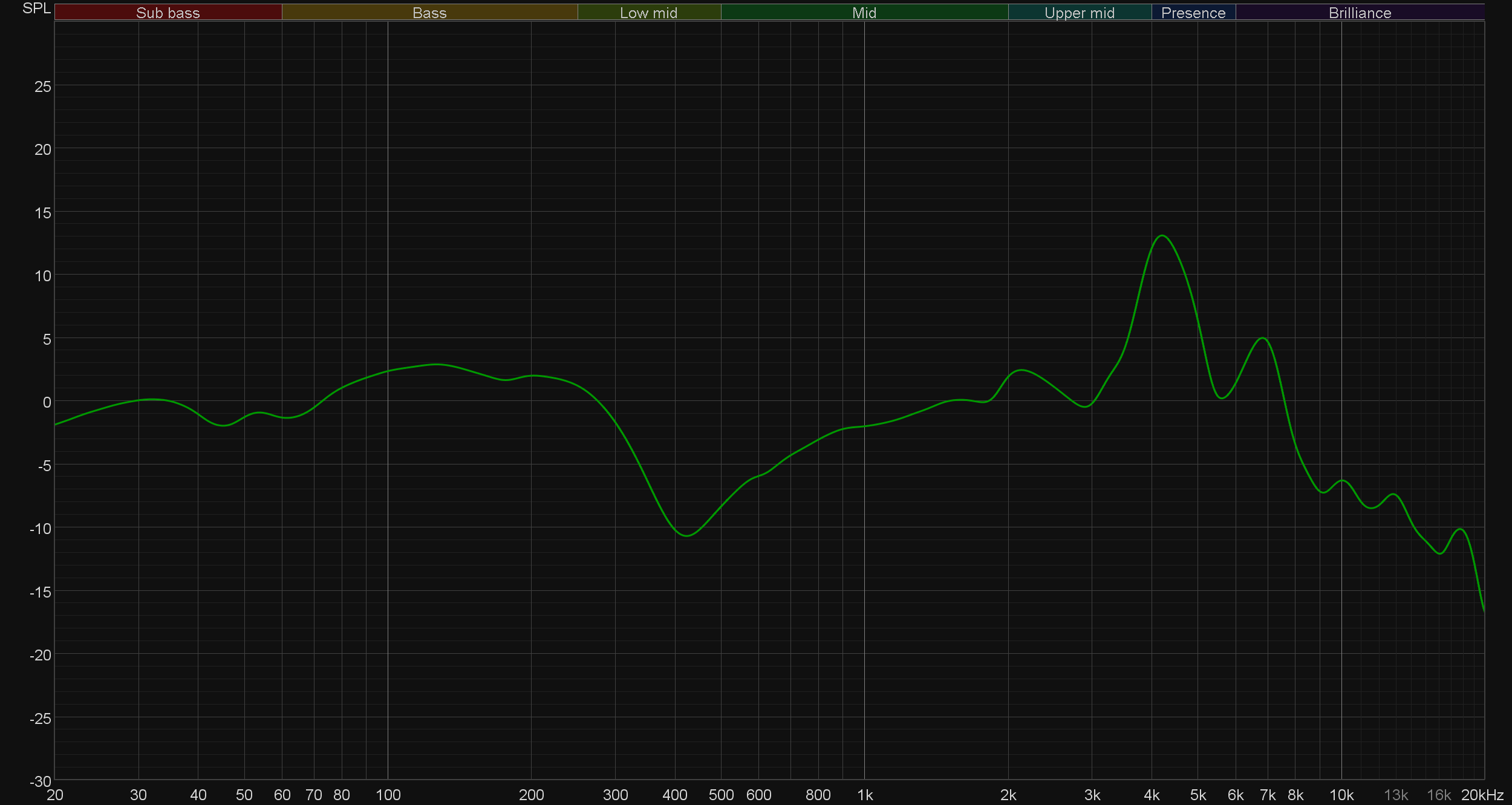Click the secondary curve peak near 7k
The height and width of the screenshot is (805, 1512).
click(1262, 338)
